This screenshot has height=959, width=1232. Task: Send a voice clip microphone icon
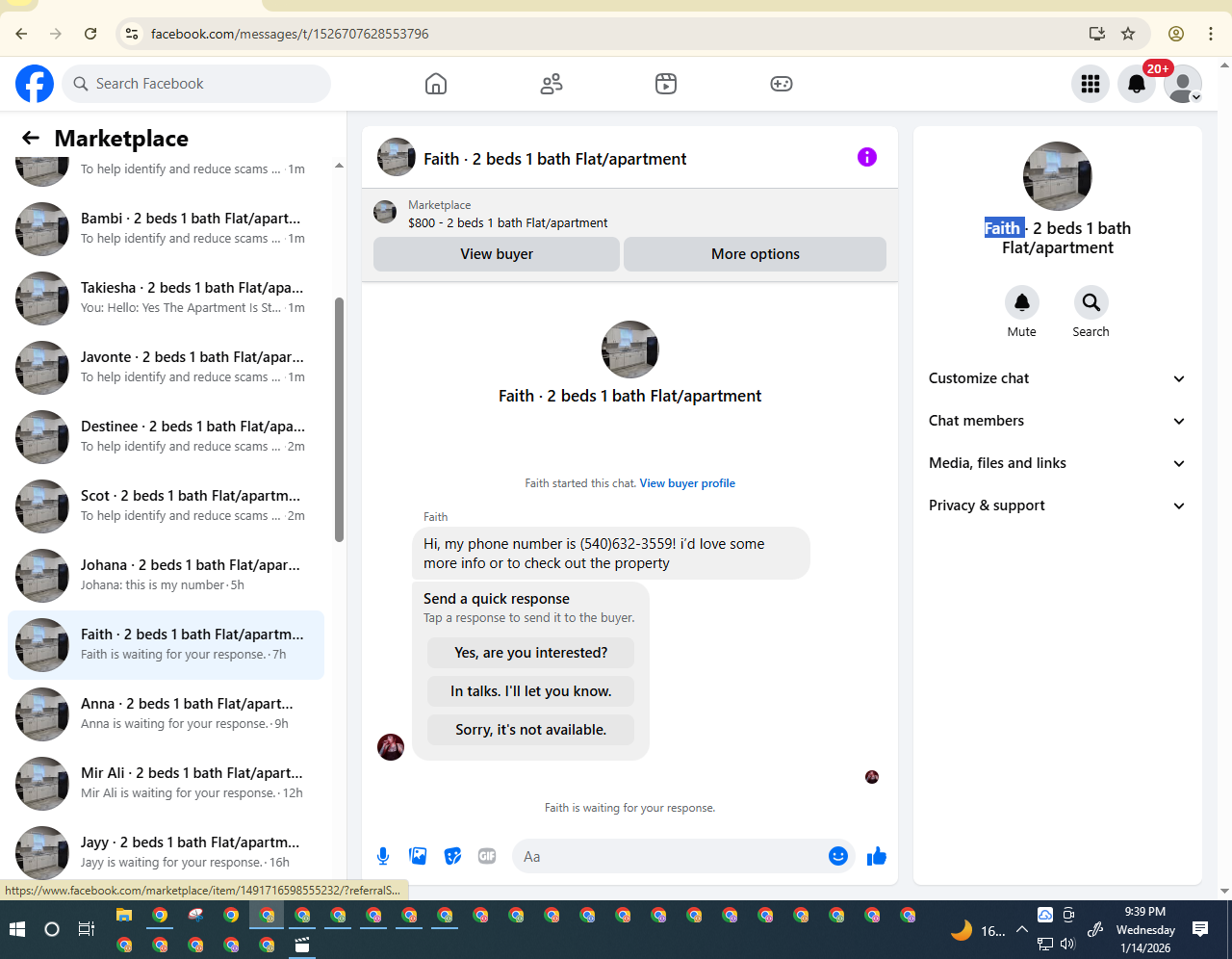383,856
